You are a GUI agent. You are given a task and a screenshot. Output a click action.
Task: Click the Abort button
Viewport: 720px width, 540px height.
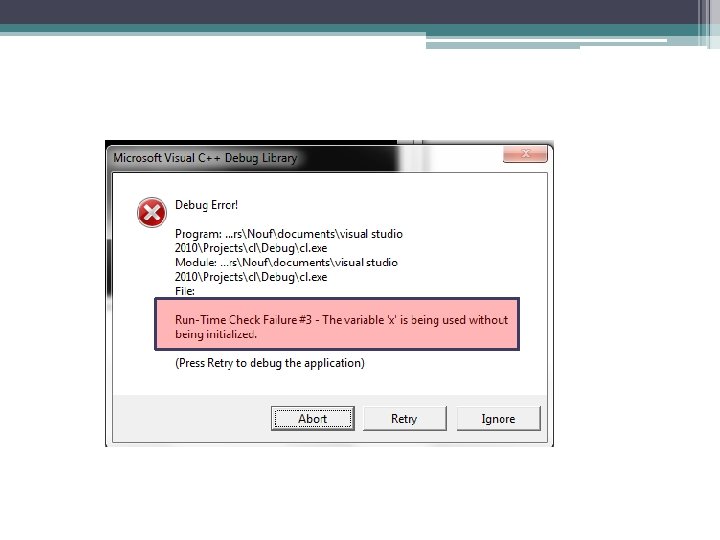[313, 418]
